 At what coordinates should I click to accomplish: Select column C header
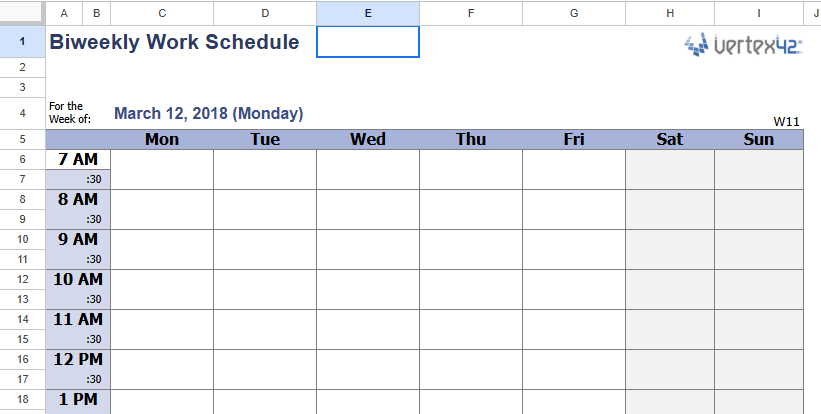click(162, 13)
